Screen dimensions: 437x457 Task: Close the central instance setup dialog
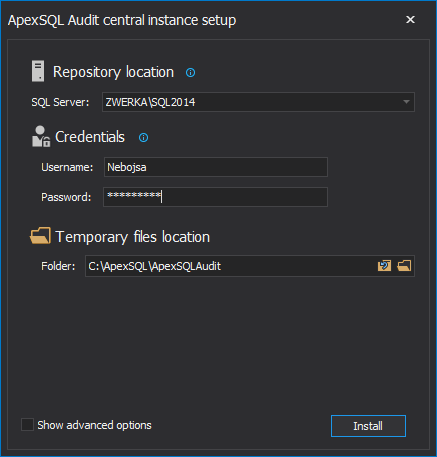[x=410, y=20]
